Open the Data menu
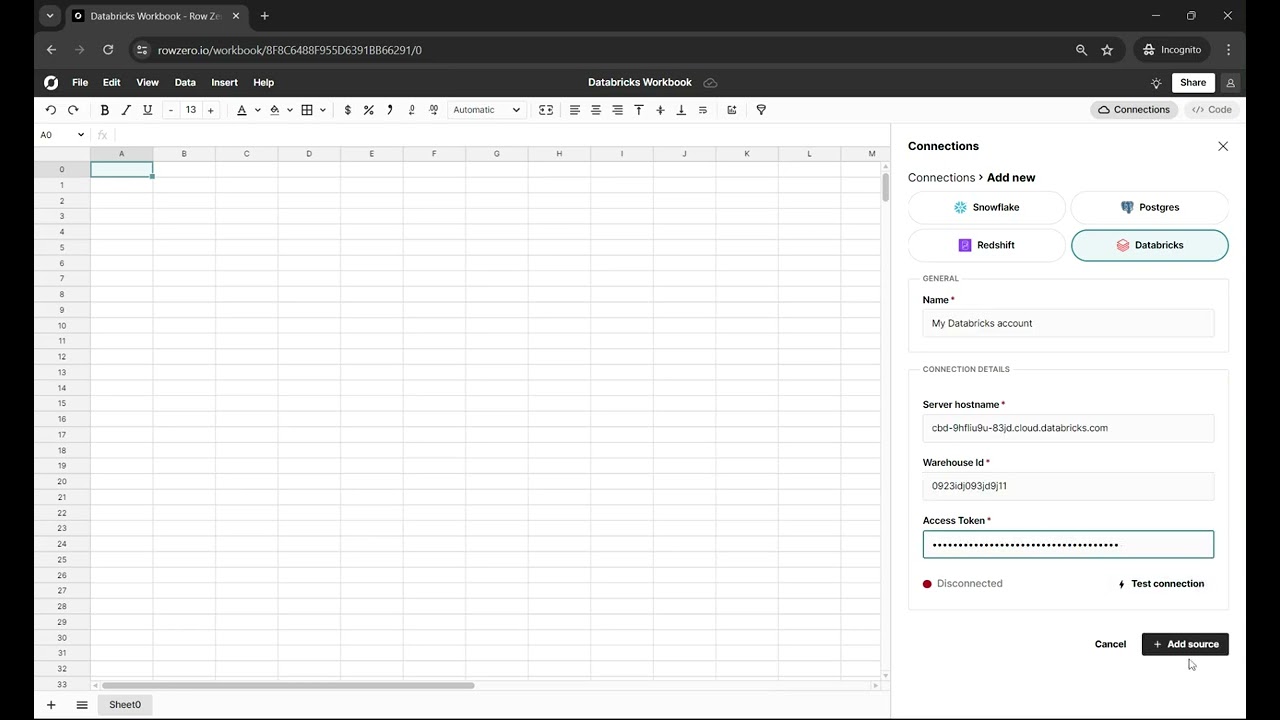Screen dimensions: 1280x720 (x=185, y=83)
